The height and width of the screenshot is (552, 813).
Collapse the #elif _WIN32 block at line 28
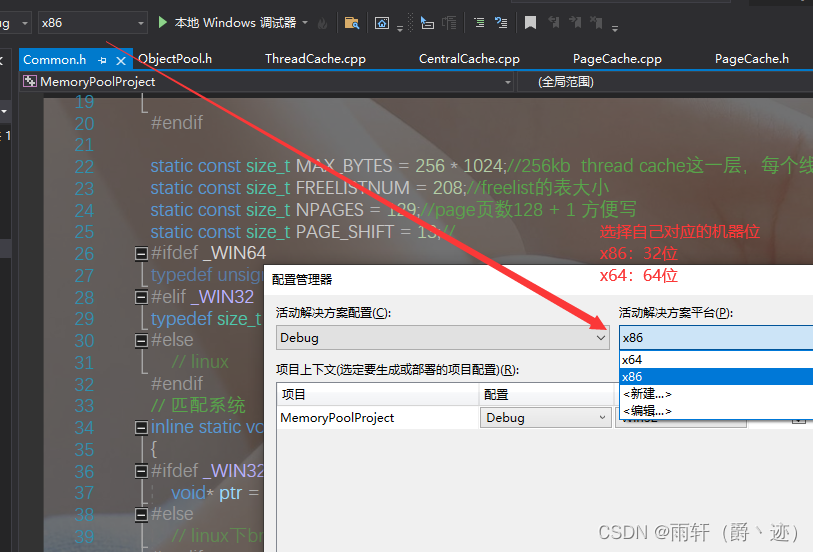[141, 297]
